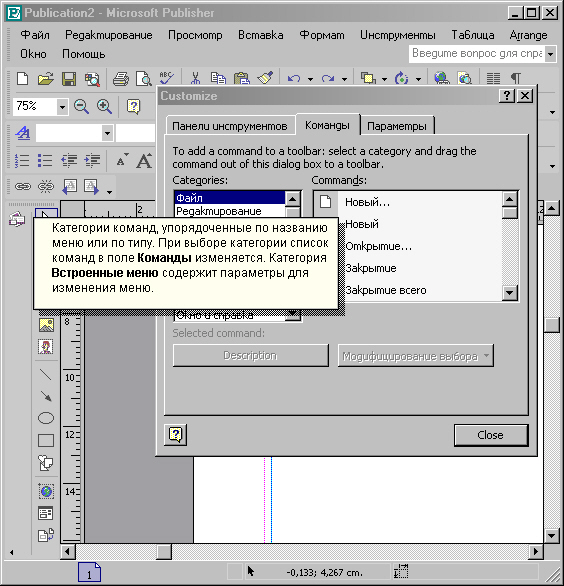Open the style box dropdown arrow
The height and width of the screenshot is (586, 564).
[x=108, y=133]
